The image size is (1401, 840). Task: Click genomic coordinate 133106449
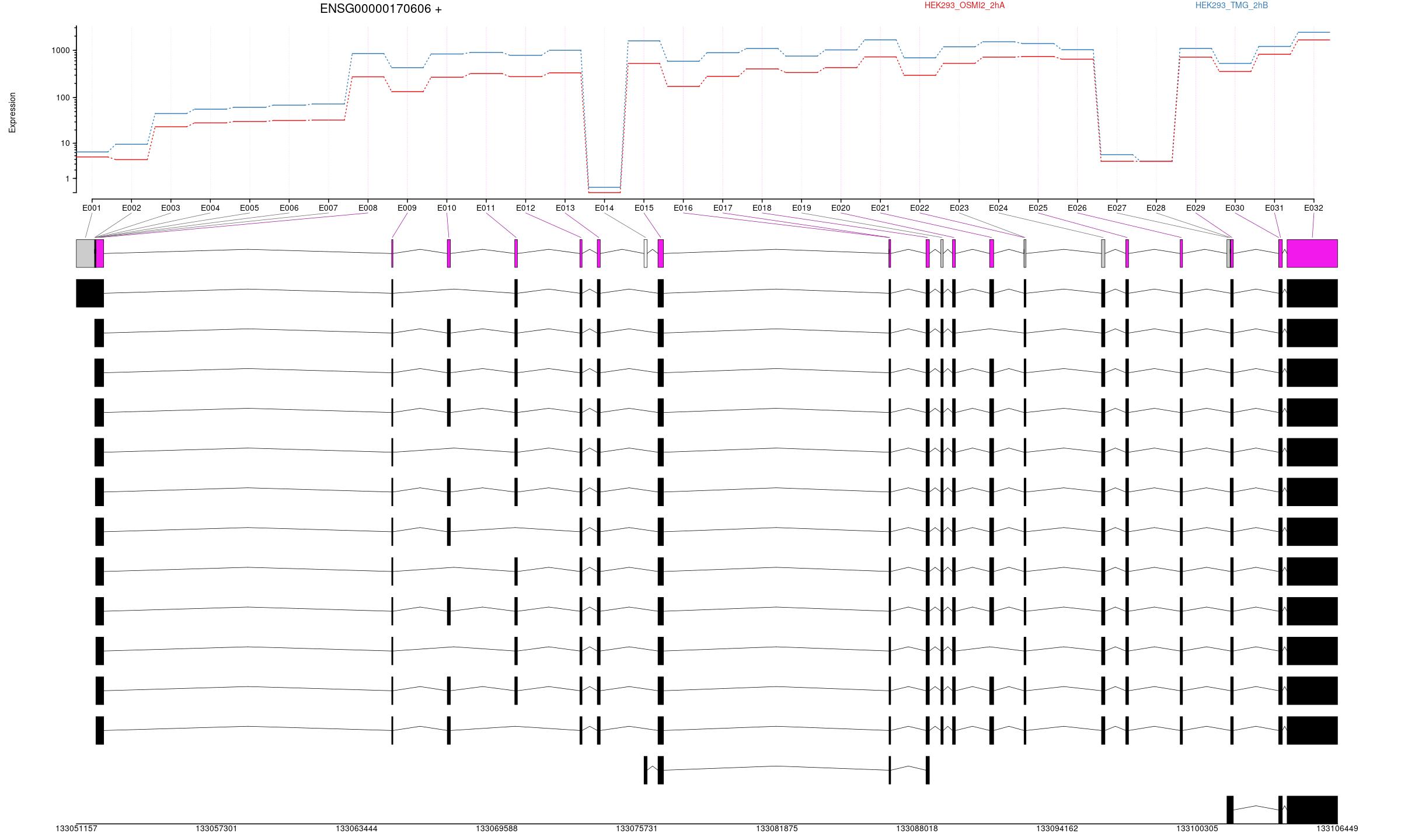click(1337, 829)
